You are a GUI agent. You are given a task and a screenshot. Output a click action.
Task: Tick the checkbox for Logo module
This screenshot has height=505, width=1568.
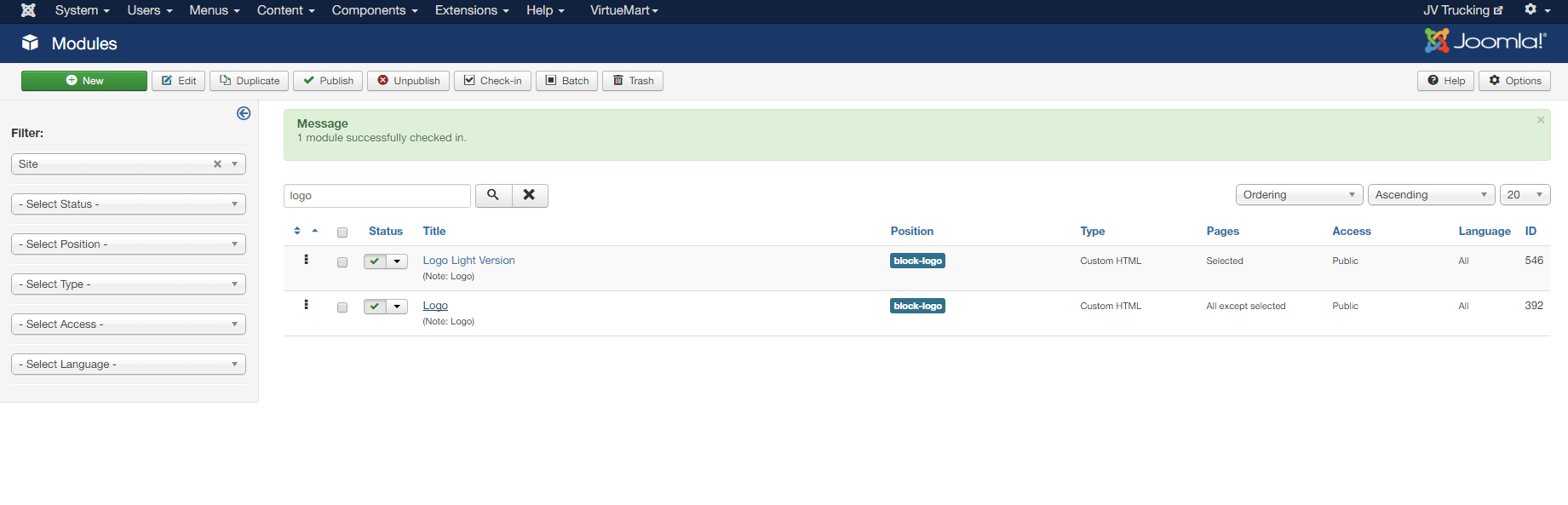coord(342,307)
